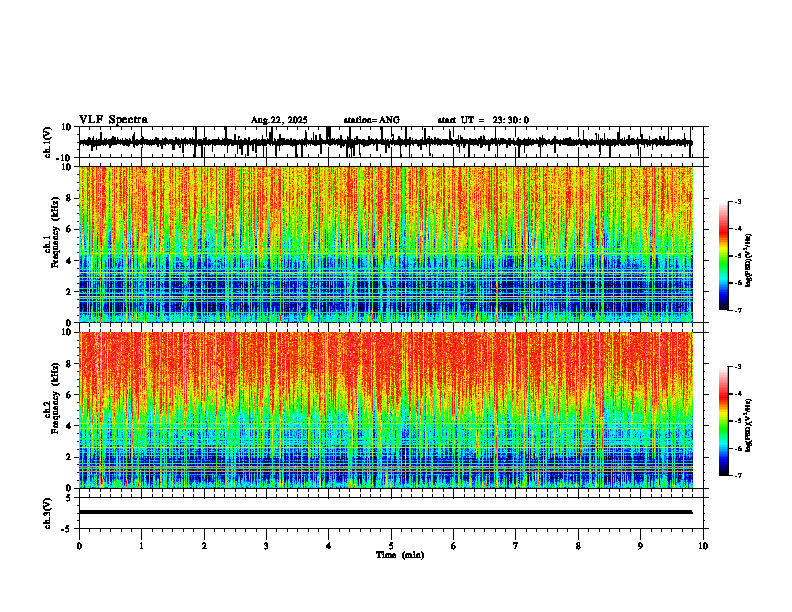
Task: Click time axis tick label '0'
Action: tap(79, 546)
